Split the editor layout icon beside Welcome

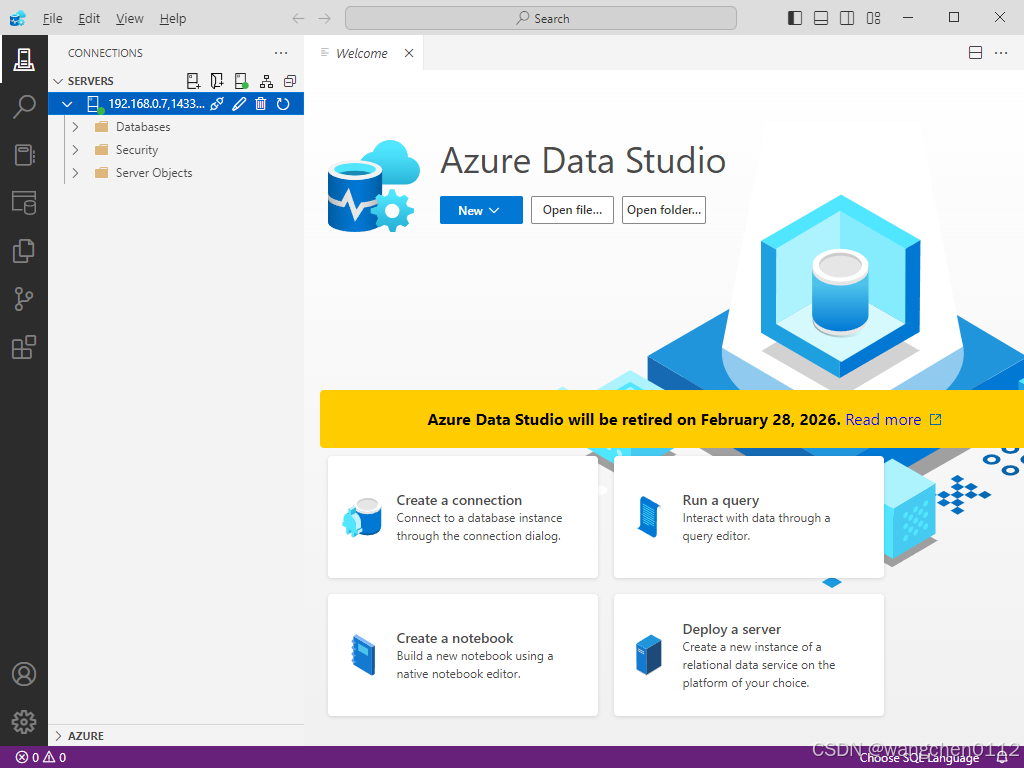[975, 53]
